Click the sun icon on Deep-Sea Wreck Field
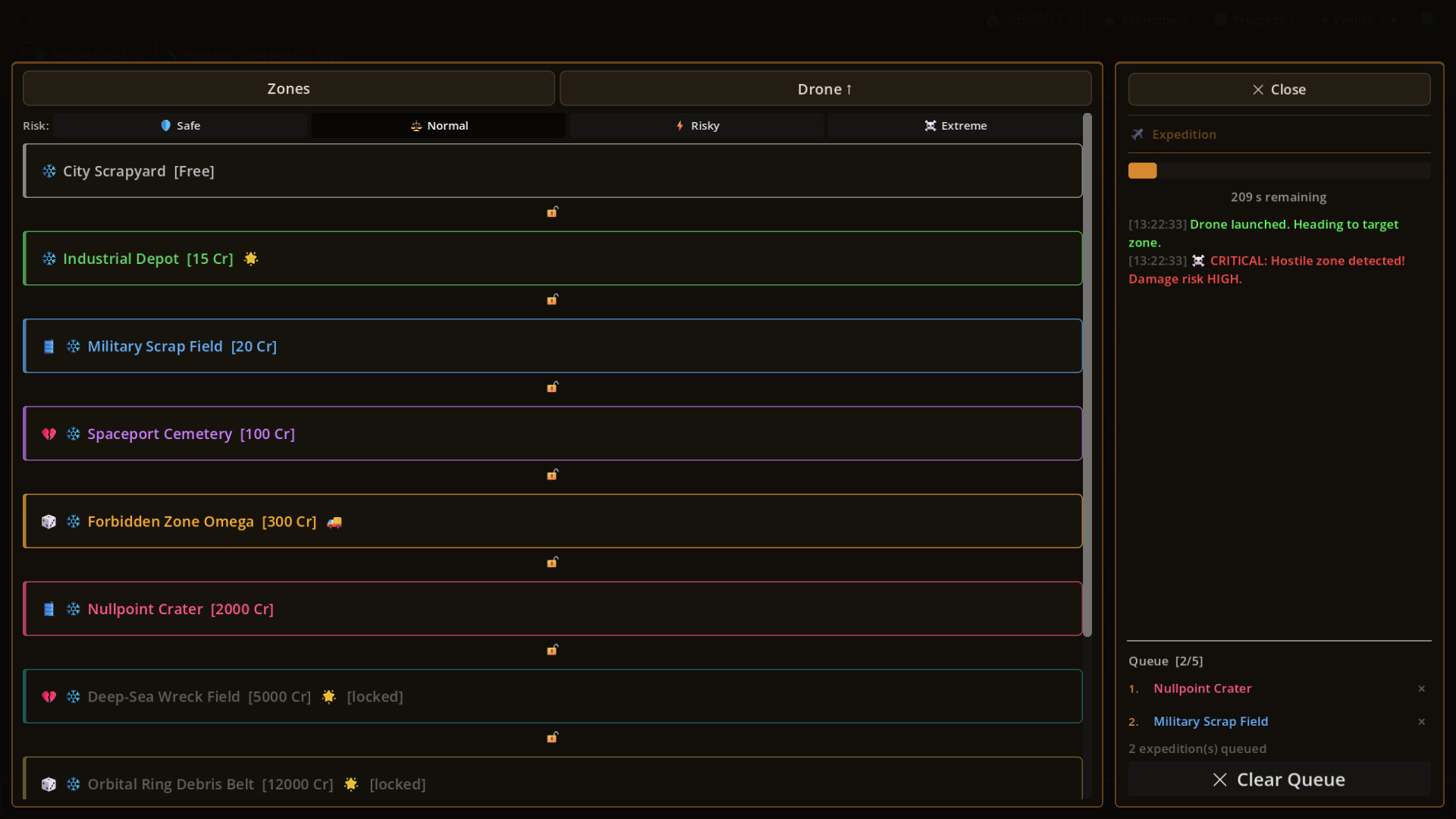1456x819 pixels. 329,696
